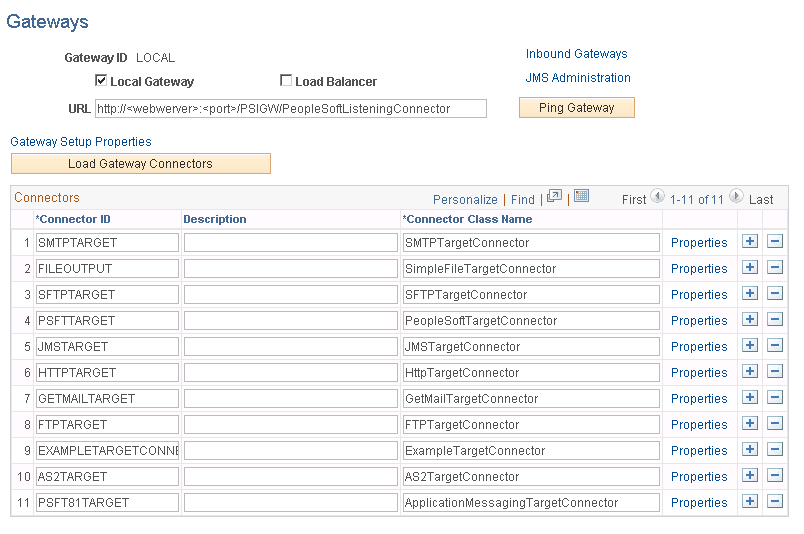Delete the FILEOUTPUT connector row
Image resolution: width=804 pixels, height=534 pixels.
[x=775, y=268]
